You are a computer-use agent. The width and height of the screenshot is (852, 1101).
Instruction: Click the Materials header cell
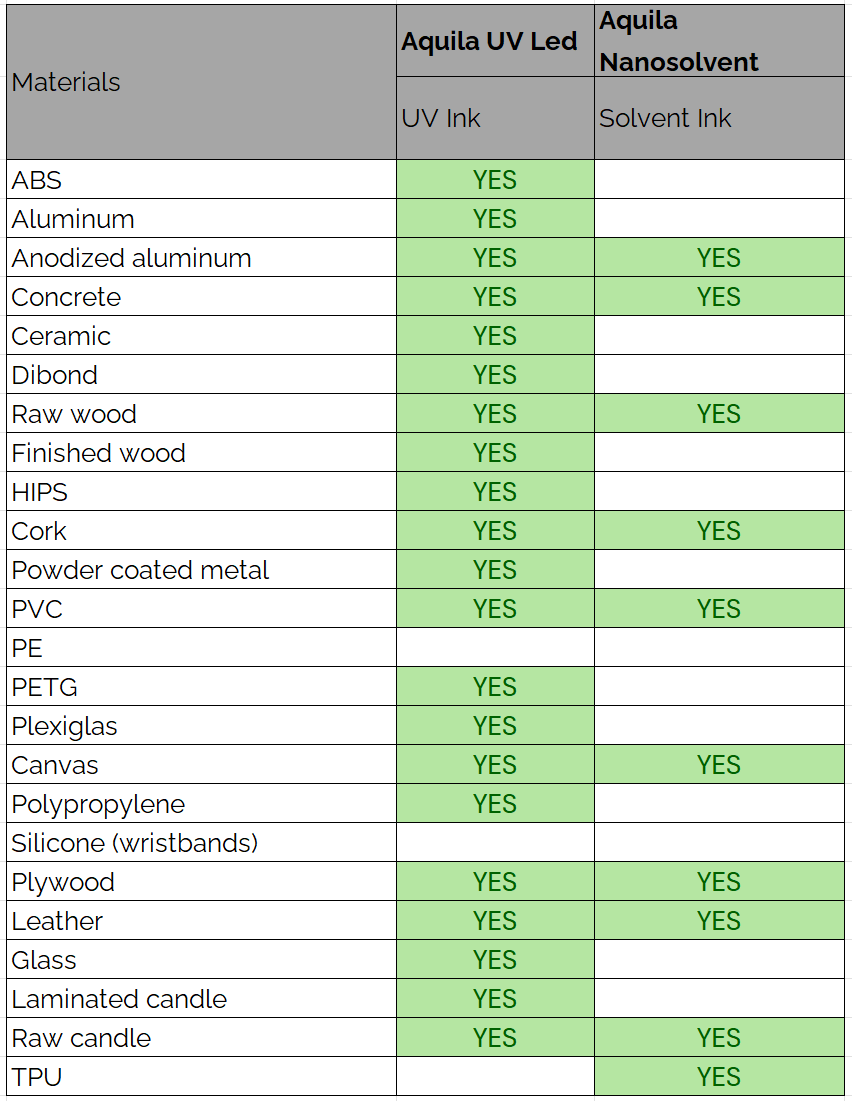66,82
